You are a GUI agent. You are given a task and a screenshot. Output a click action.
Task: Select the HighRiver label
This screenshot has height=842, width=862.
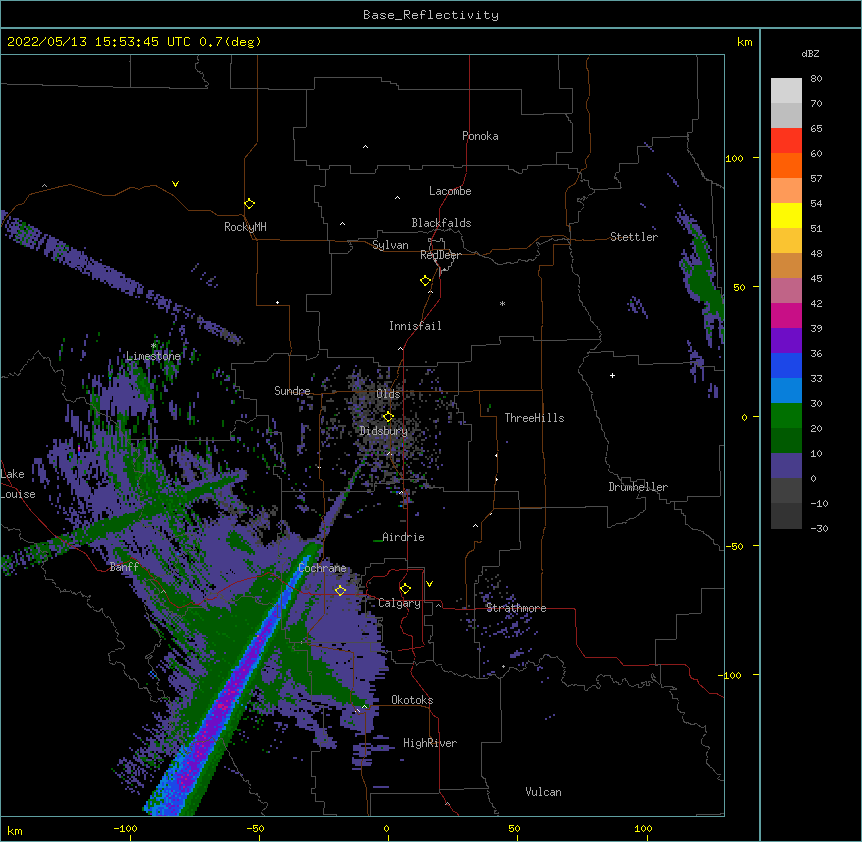pos(430,743)
